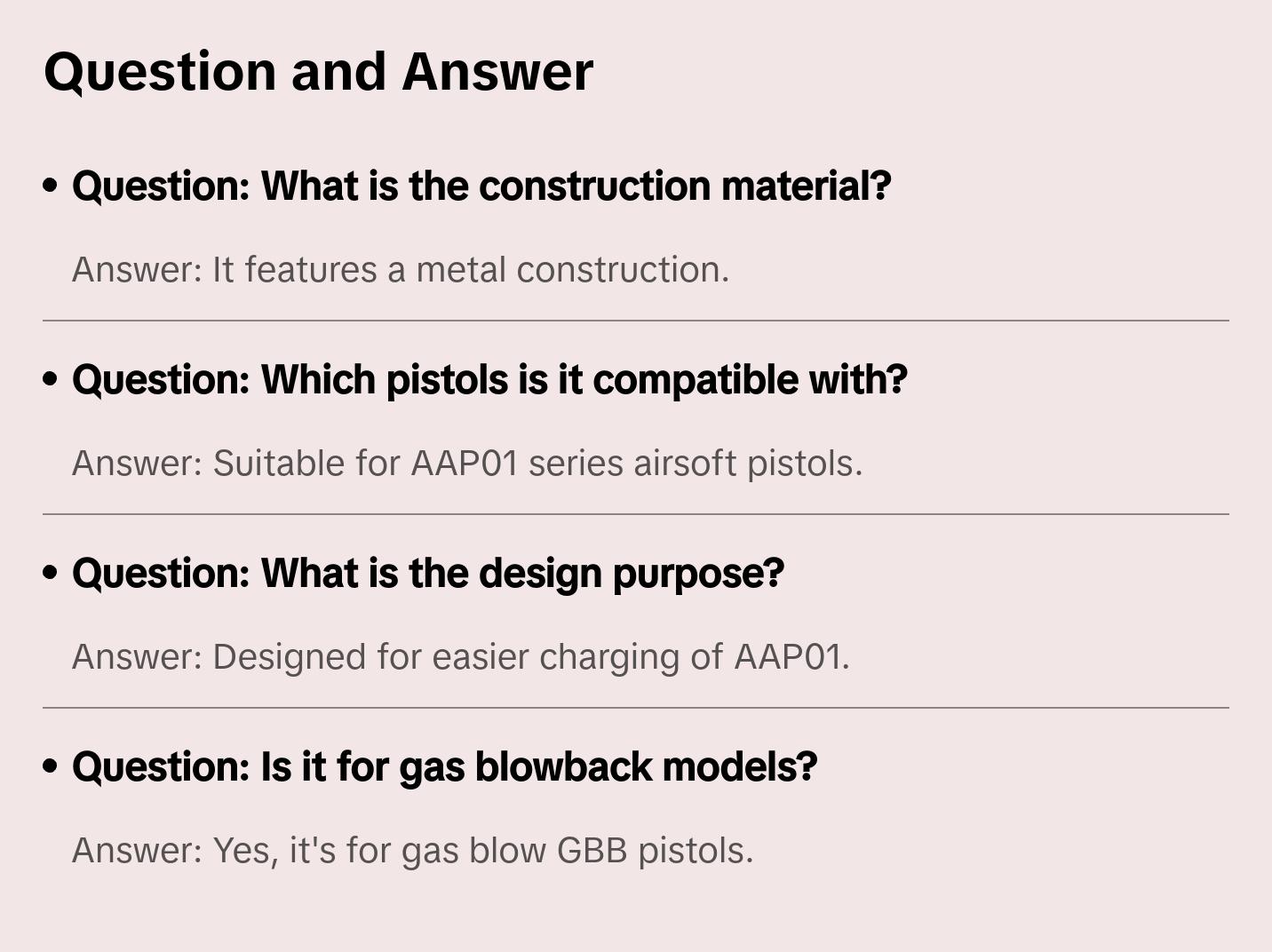
Task: Click the answer starting with "Suitable for"
Action: (466, 464)
